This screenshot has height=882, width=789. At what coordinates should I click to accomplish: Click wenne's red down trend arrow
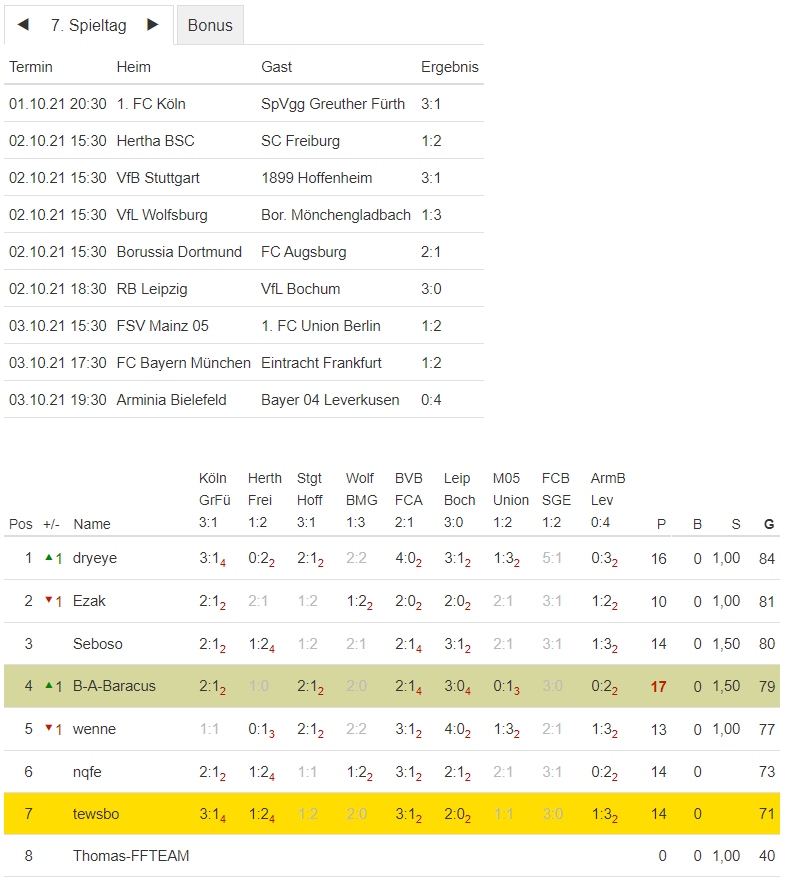48,729
